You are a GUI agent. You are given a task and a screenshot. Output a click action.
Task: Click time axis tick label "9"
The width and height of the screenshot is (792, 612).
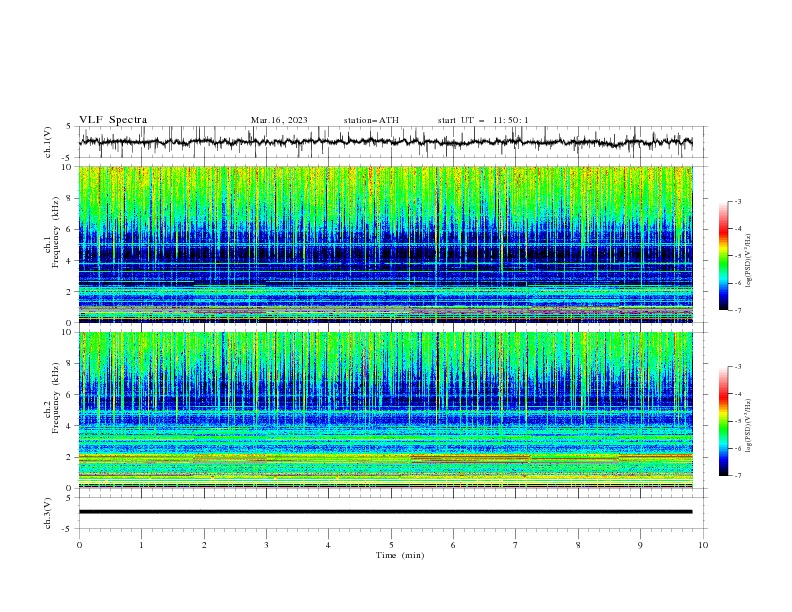tap(640, 545)
